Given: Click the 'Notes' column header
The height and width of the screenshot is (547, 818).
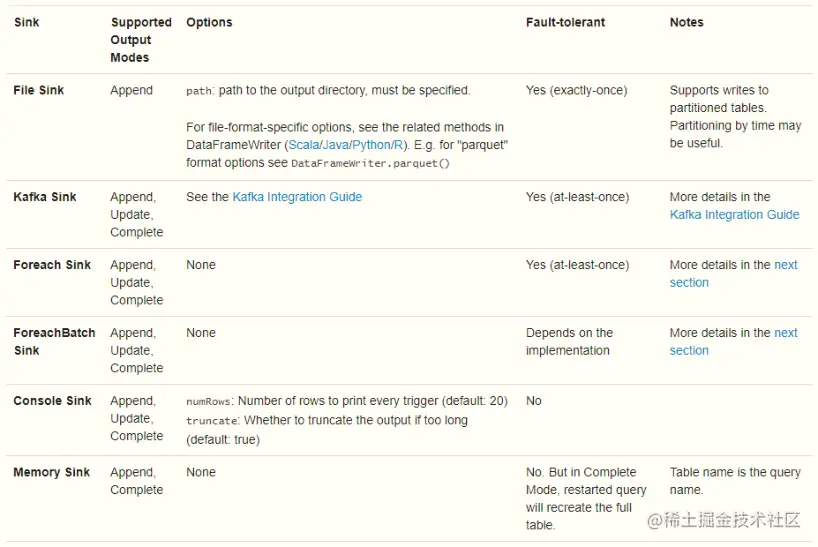Looking at the screenshot, I should pyautogui.click(x=686, y=22).
